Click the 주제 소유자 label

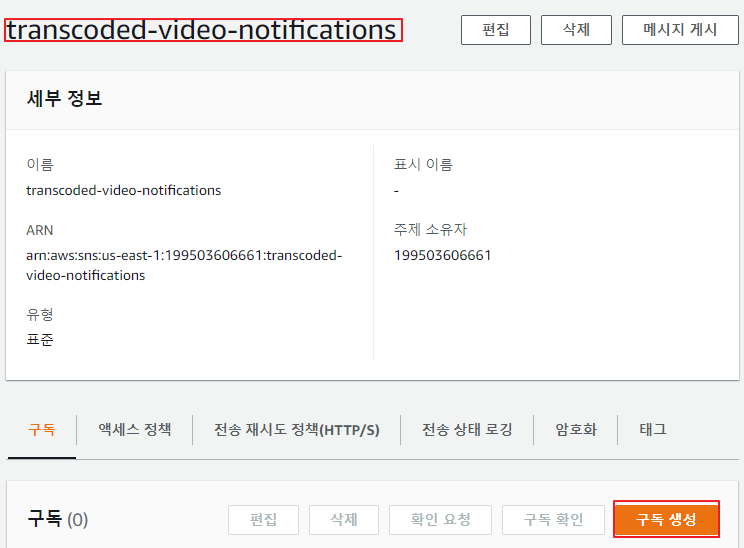[x=430, y=230]
